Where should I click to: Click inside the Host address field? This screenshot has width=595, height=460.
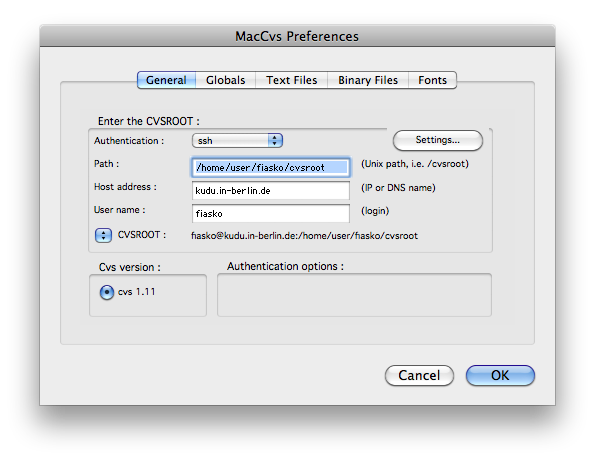point(271,191)
